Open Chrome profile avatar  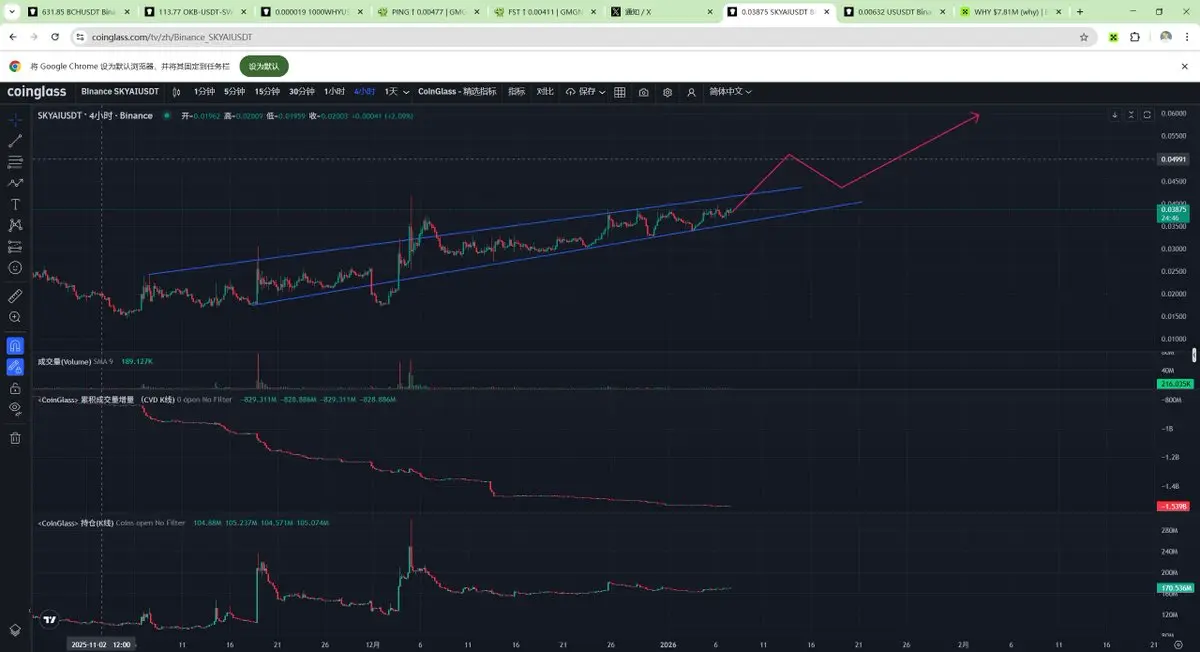(1165, 37)
